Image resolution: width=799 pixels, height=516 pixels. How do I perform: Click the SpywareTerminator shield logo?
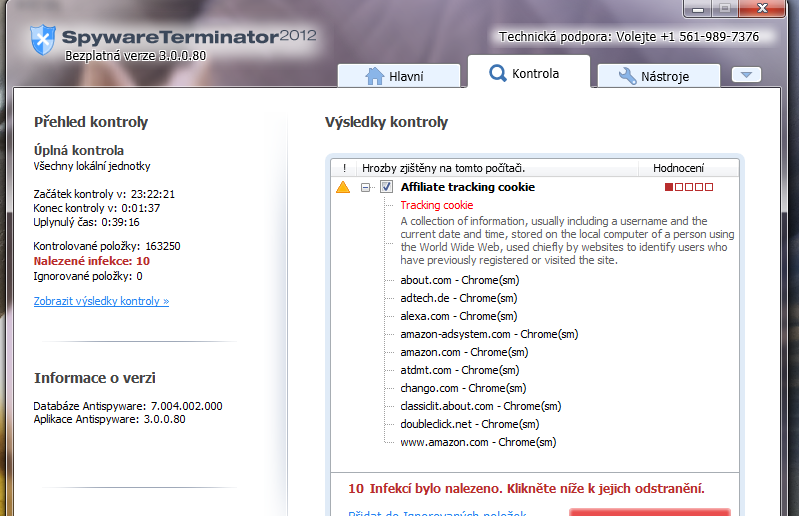coord(43,41)
